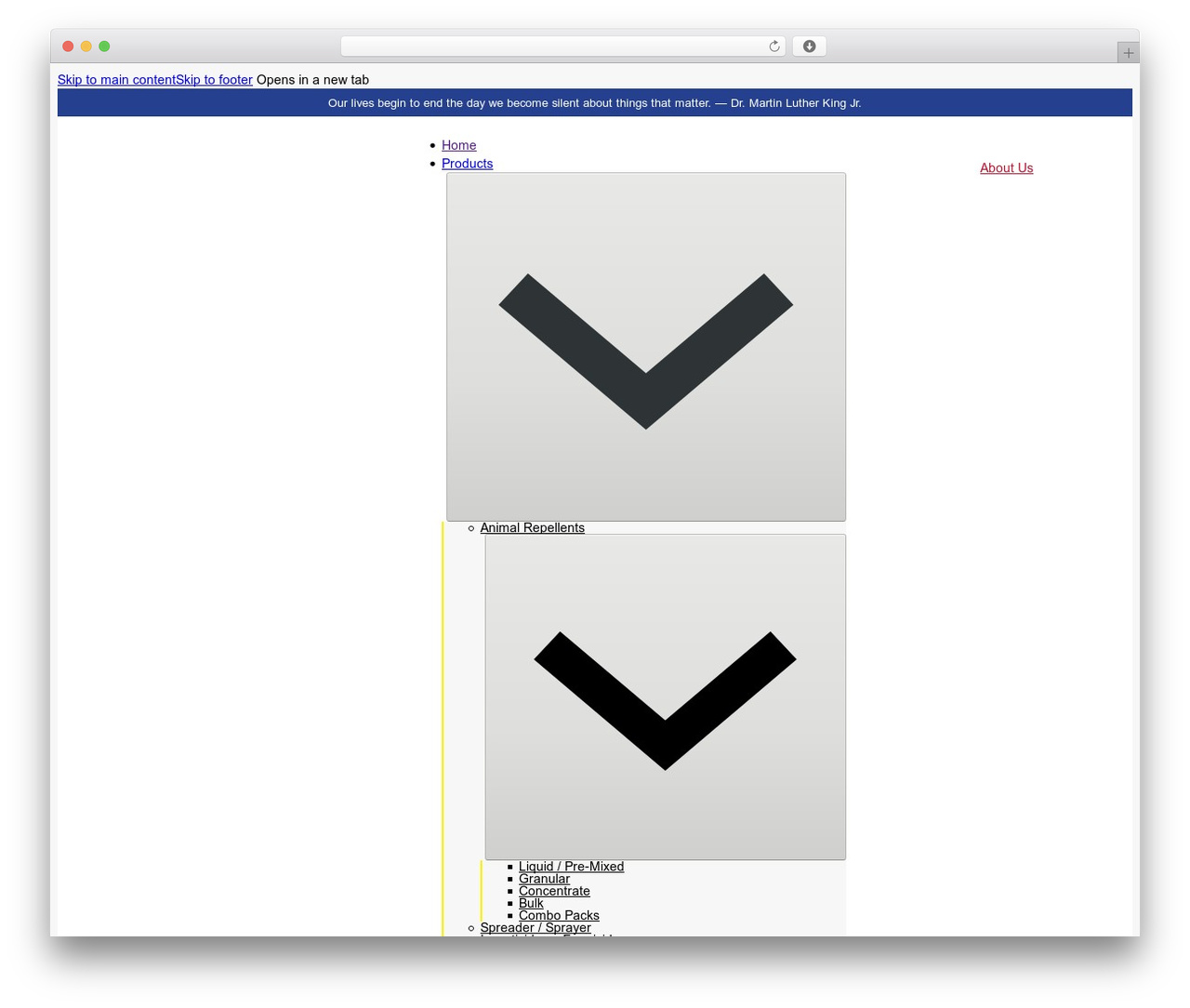
Task: Click the browser reload icon
Action: (x=773, y=46)
